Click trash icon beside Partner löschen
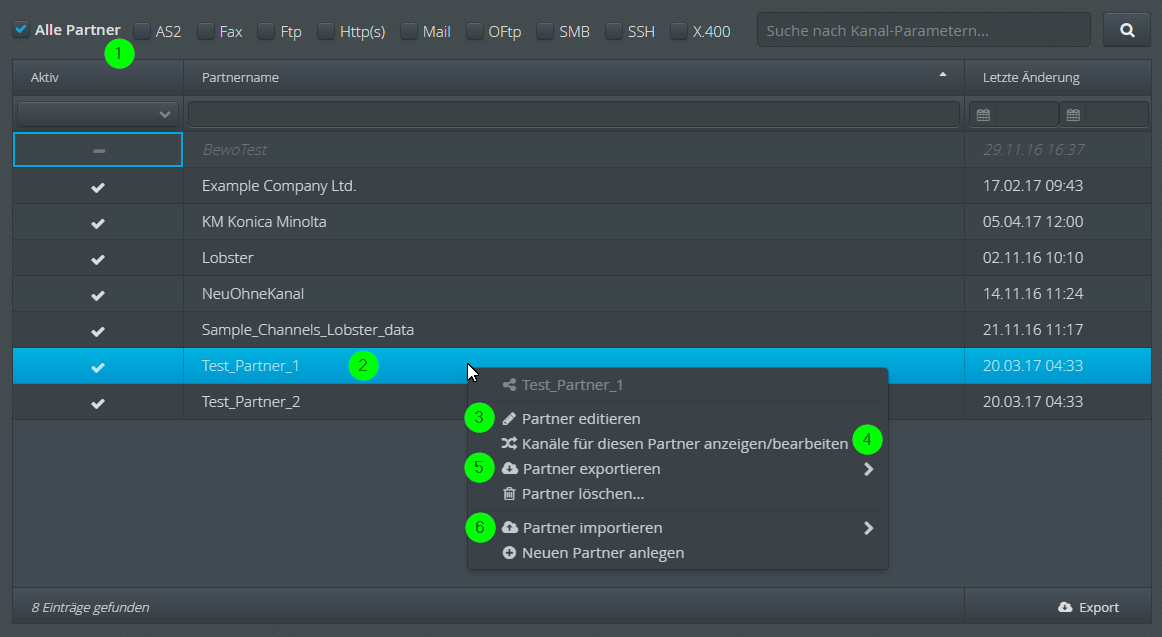 click(x=509, y=494)
